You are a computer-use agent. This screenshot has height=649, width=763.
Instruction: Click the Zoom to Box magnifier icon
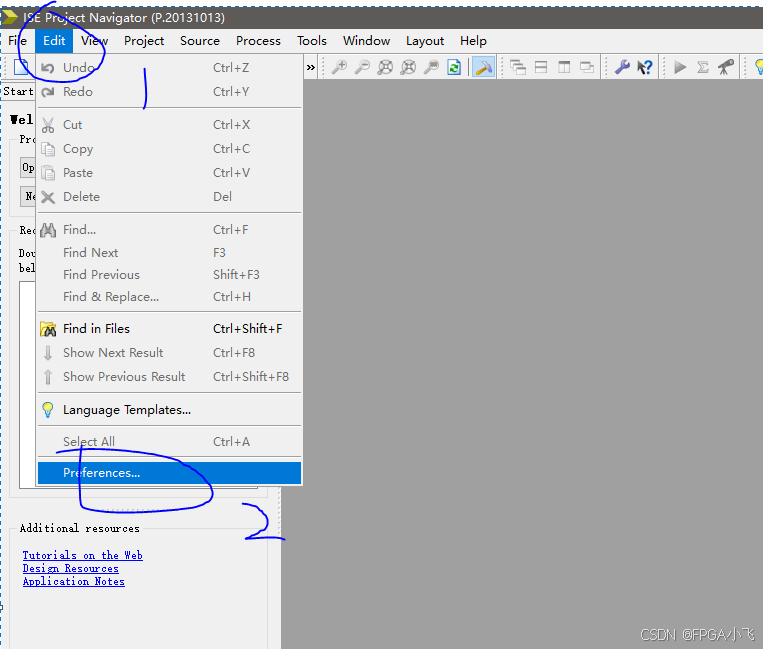point(431,67)
